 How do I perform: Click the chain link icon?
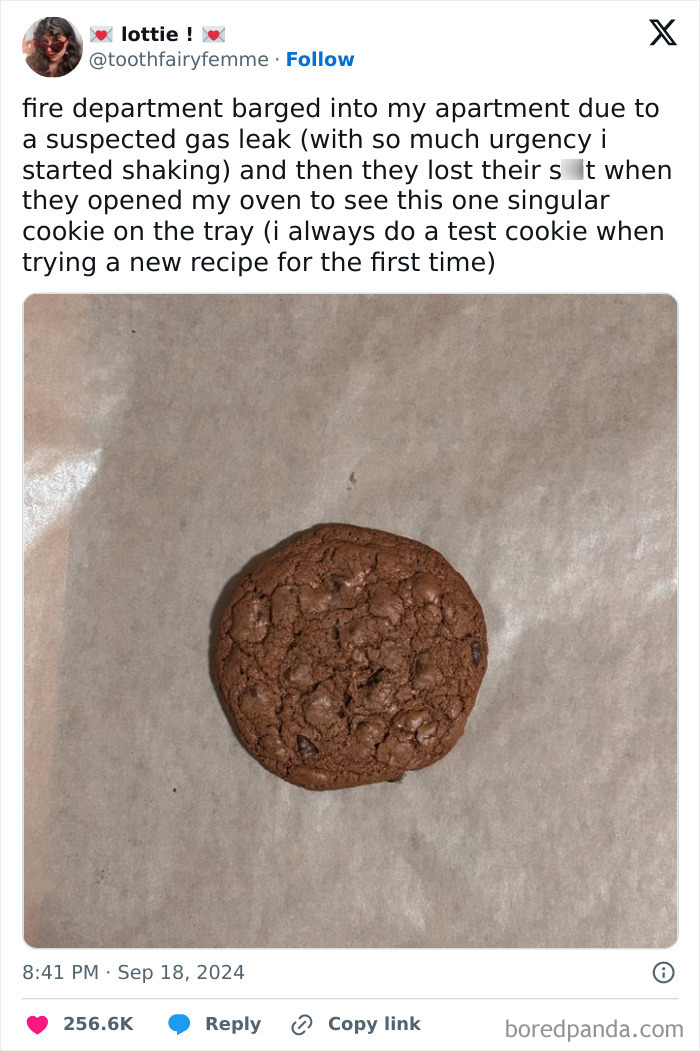[302, 1024]
